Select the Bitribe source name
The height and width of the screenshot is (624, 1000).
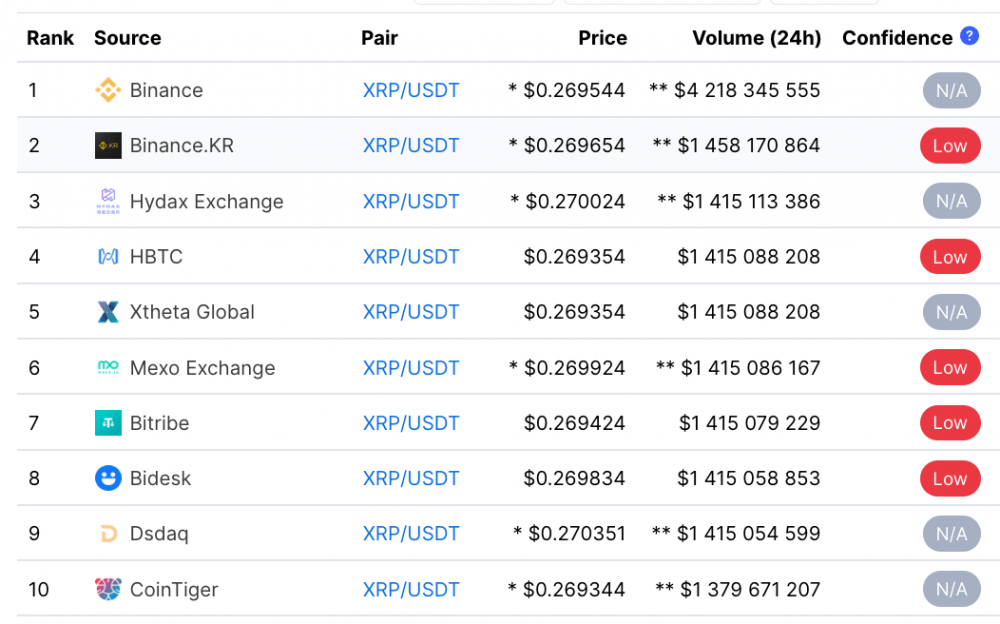(159, 423)
